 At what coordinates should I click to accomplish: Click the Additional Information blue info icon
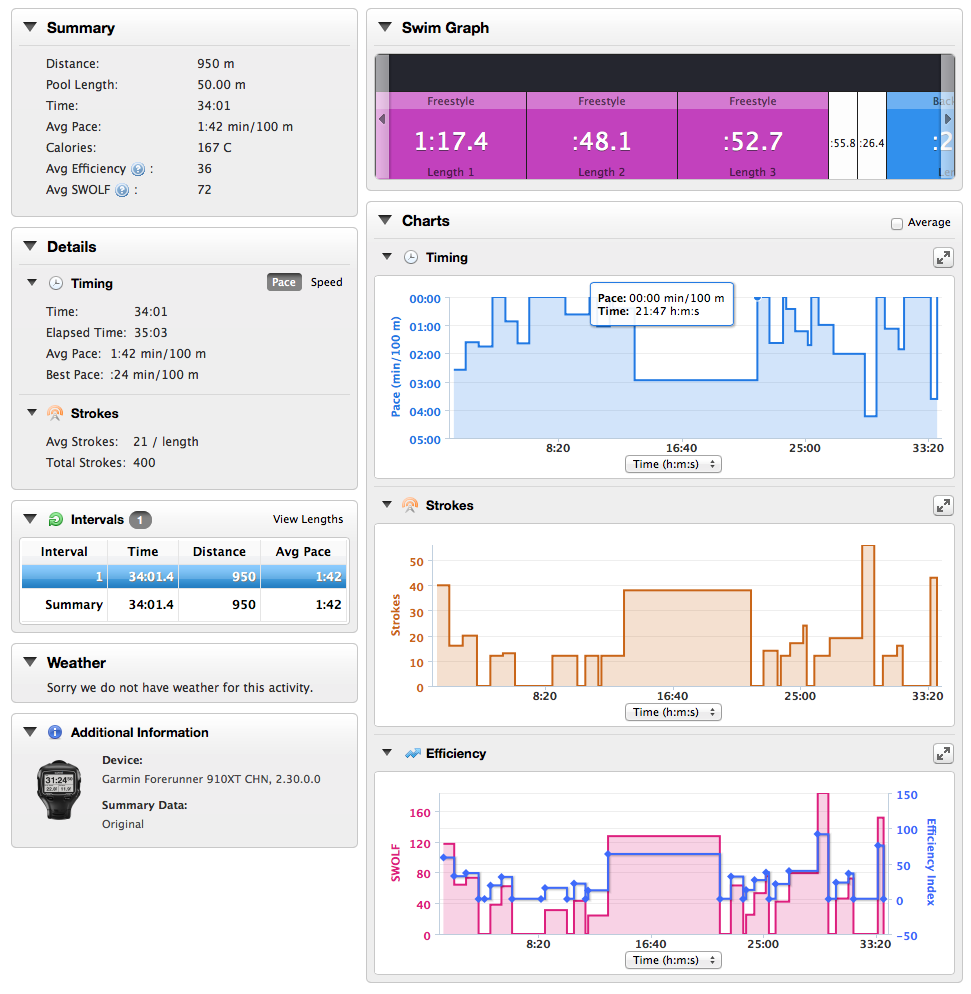[55, 732]
